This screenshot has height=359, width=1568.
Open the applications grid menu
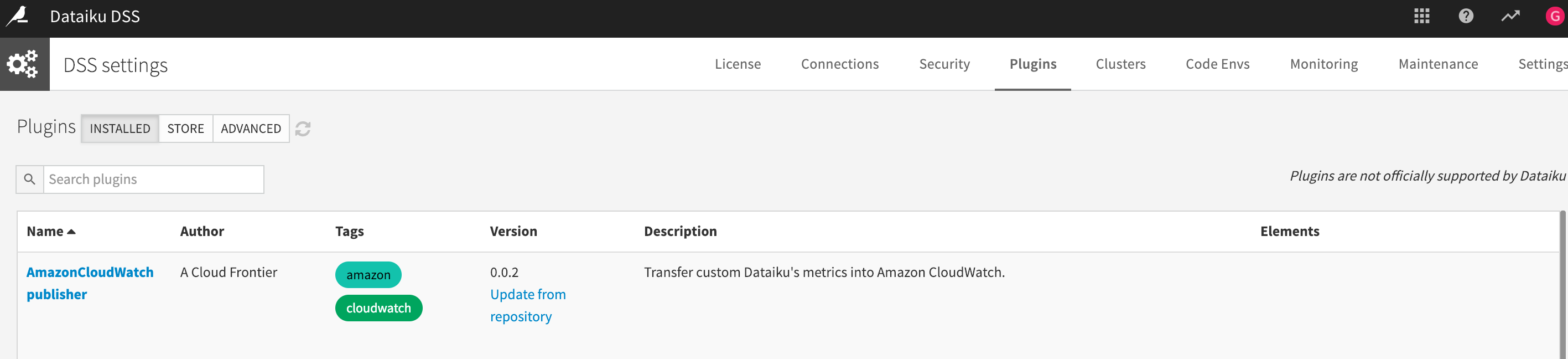[x=1421, y=17]
